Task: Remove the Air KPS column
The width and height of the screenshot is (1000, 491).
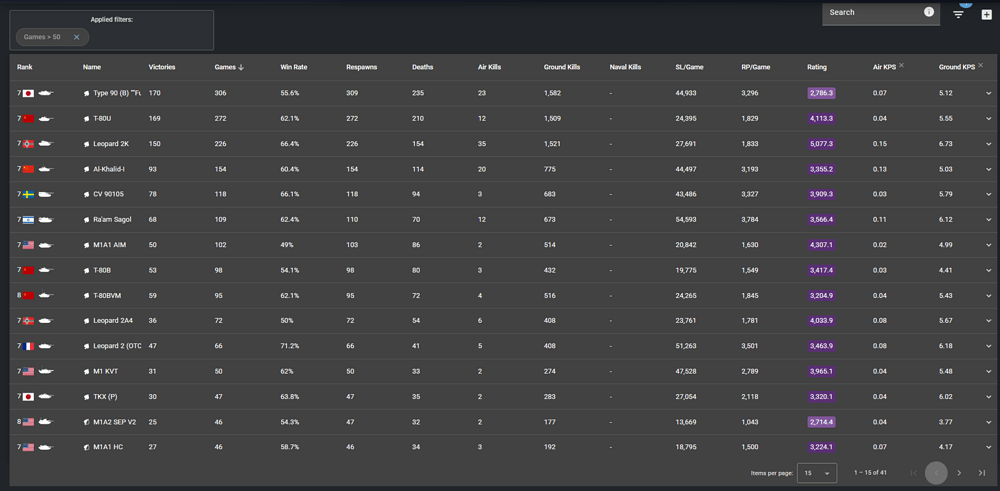Action: pos(901,66)
